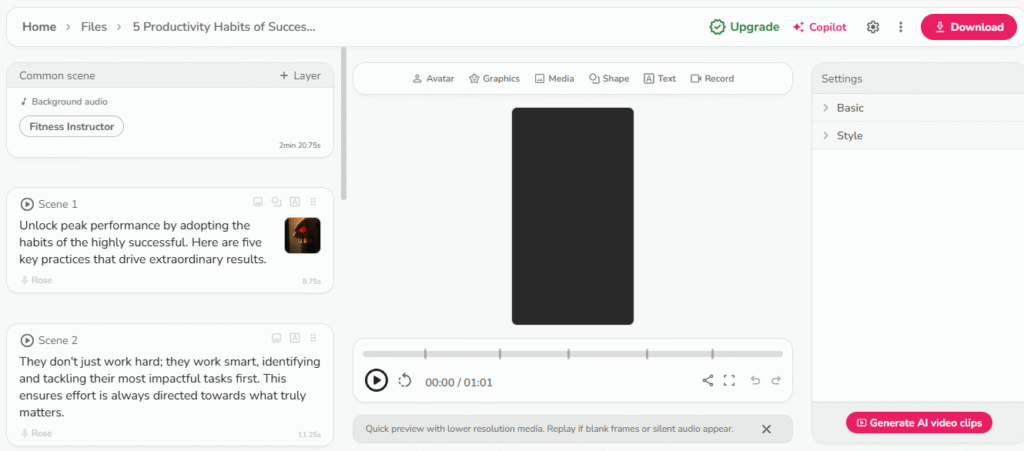Click the redo arrow icon

[776, 381]
